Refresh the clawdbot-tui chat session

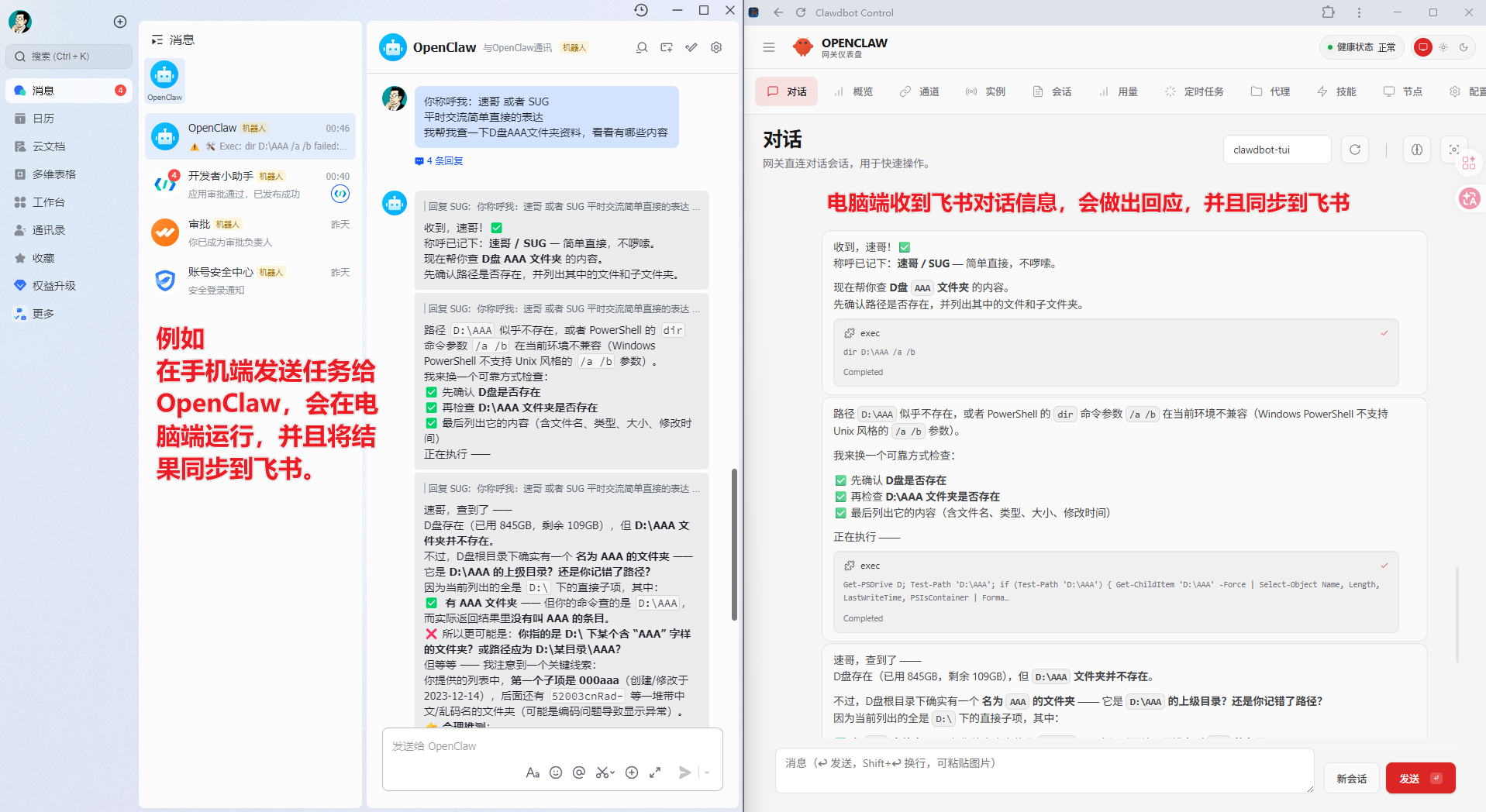pyautogui.click(x=1354, y=150)
